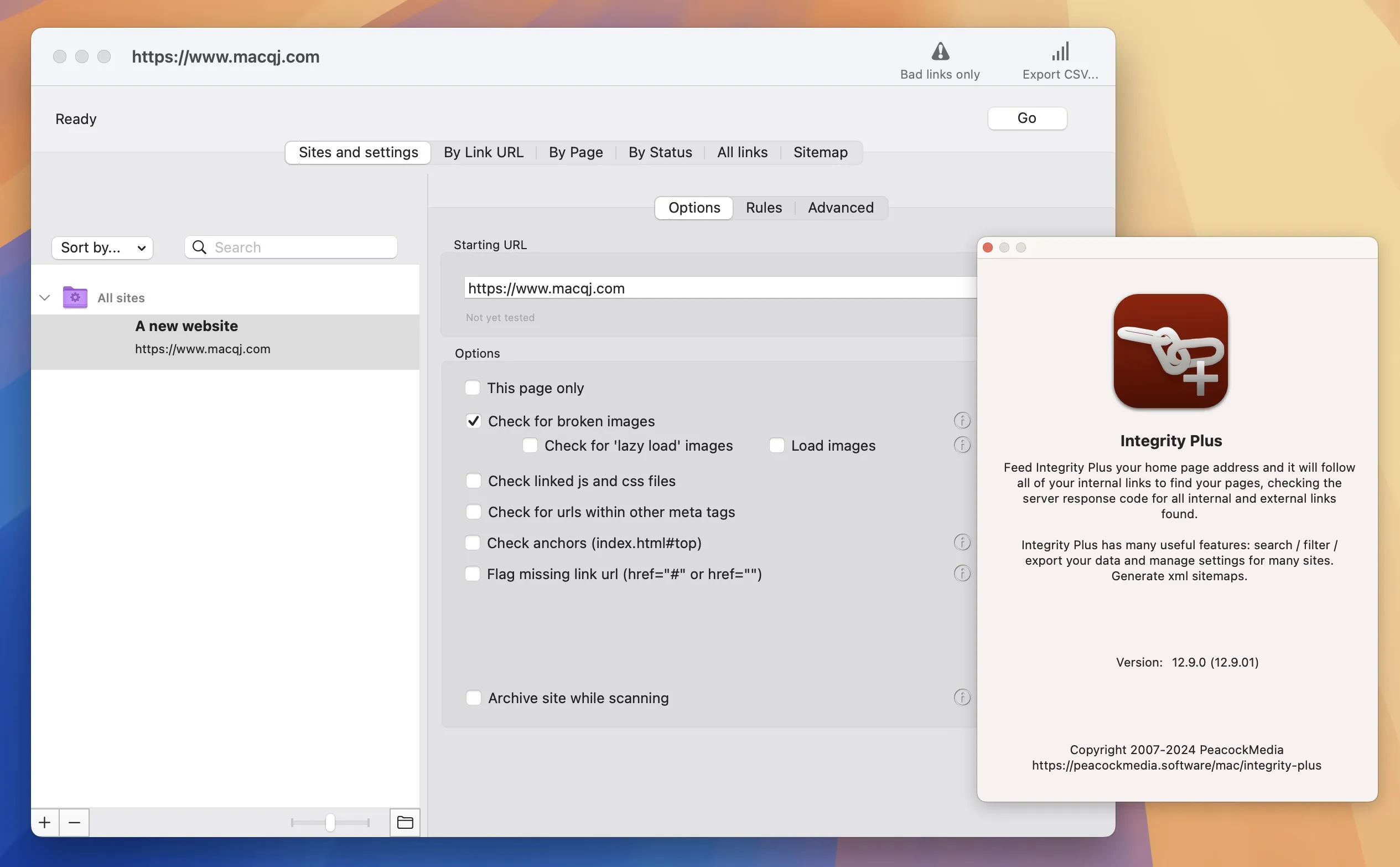1400x867 pixels.
Task: Select the Options settings tab
Action: click(694, 208)
